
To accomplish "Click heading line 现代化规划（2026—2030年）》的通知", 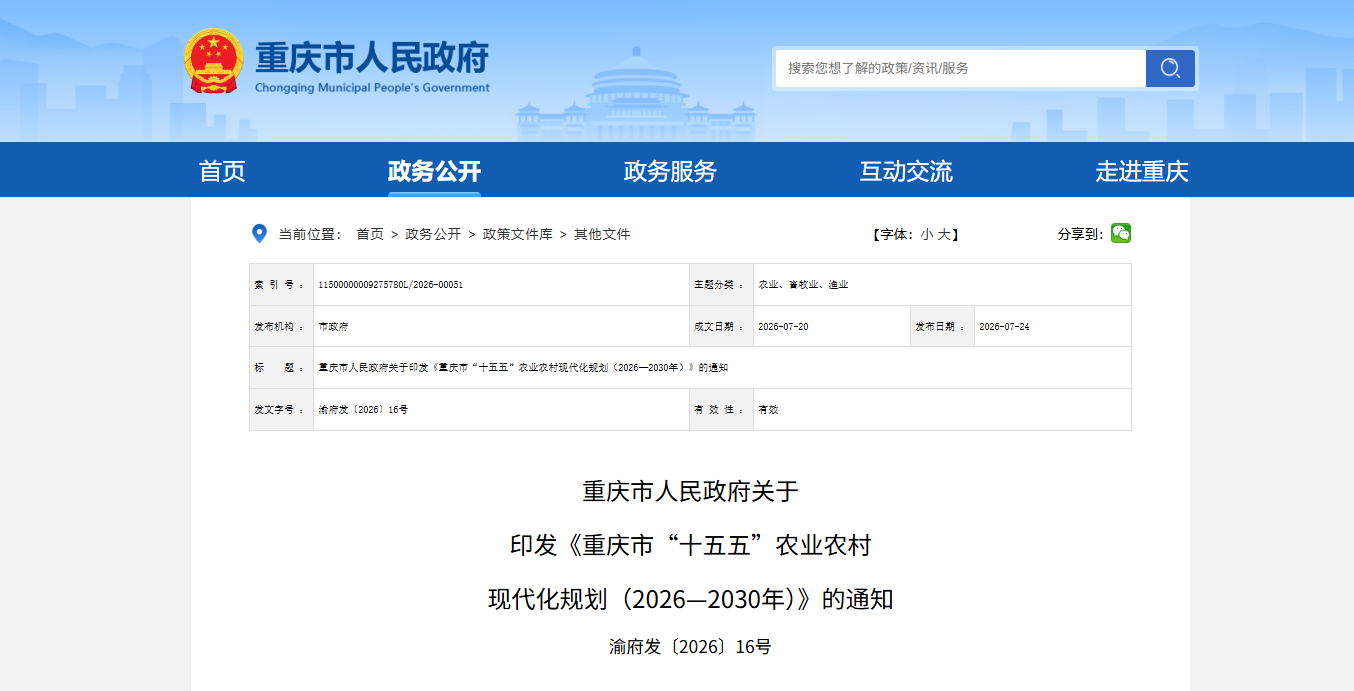I will pos(690,599).
